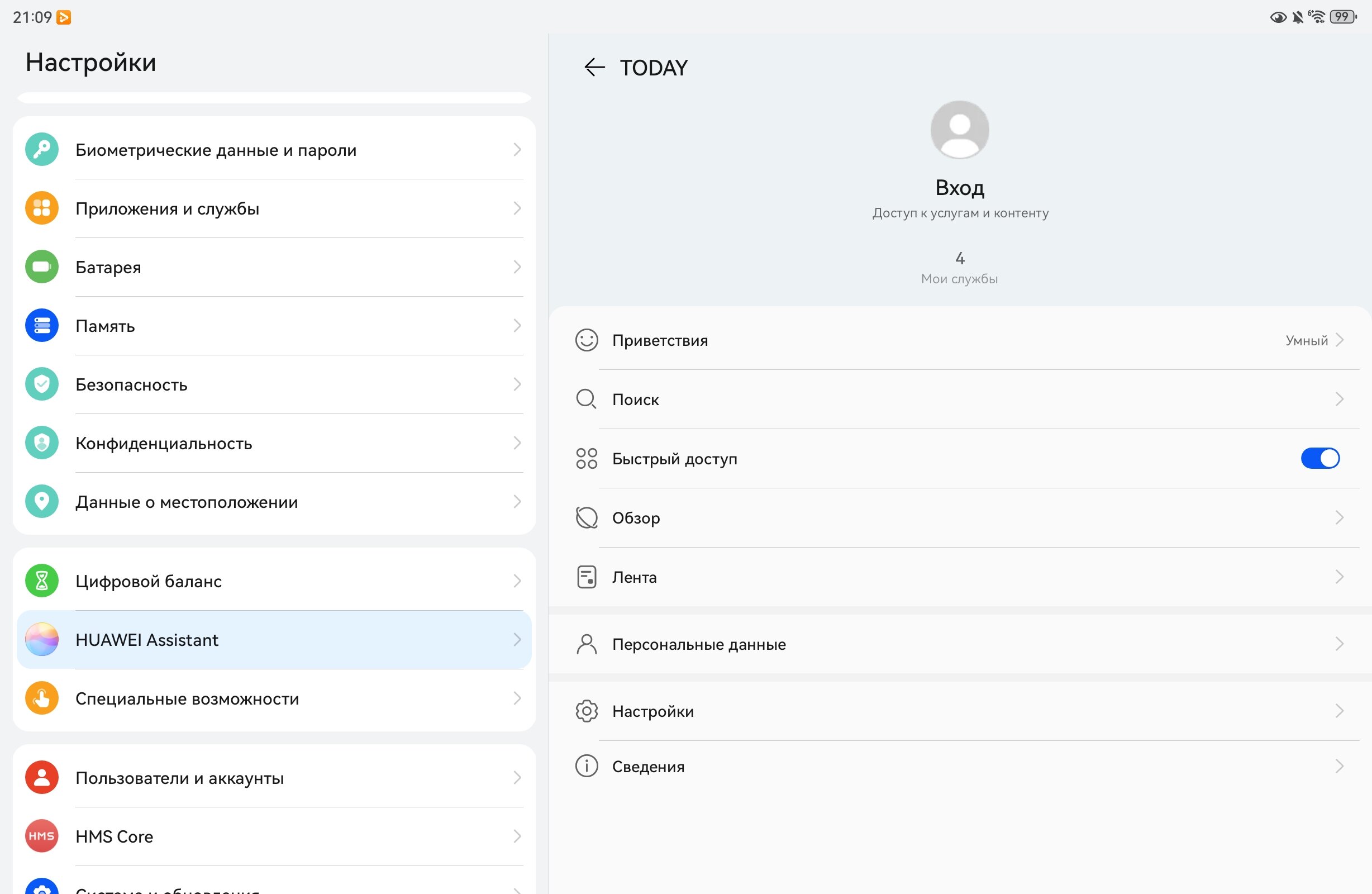Tap the hourglass icon for Цифровой баланс
Screen dimensions: 1372x894
(41, 581)
